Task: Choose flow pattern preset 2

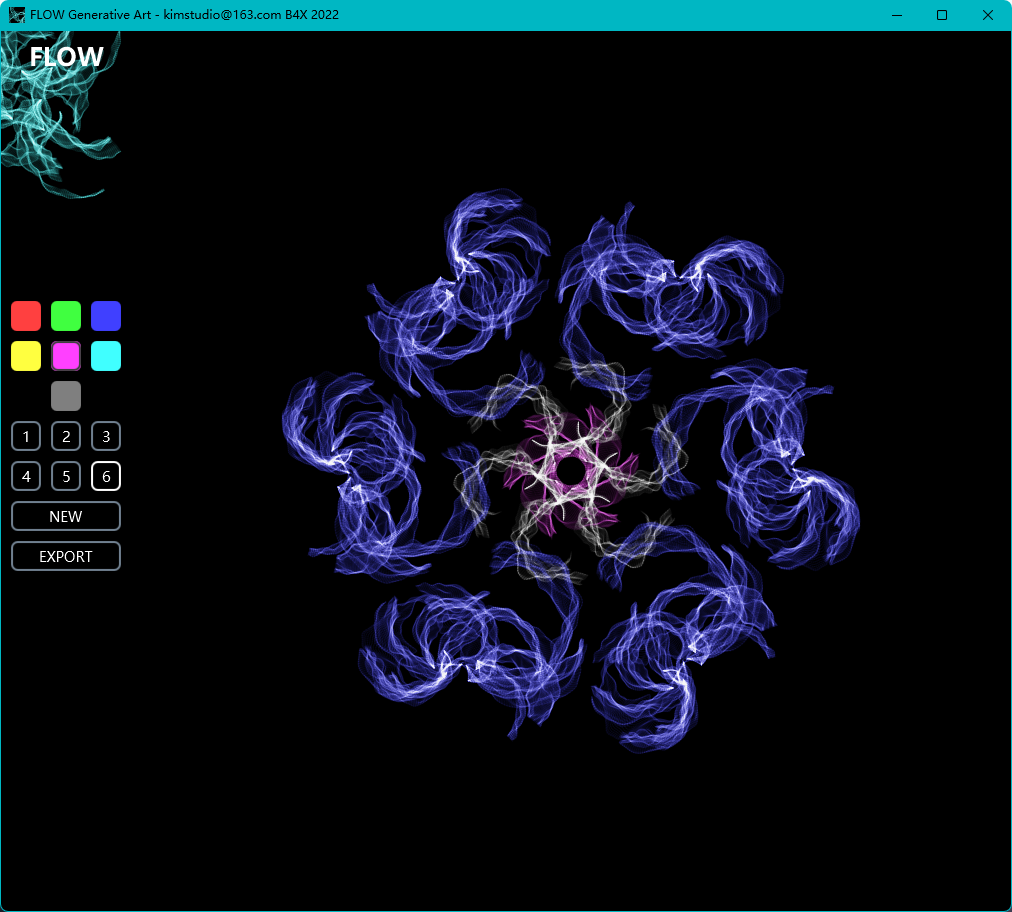Action: [66, 436]
